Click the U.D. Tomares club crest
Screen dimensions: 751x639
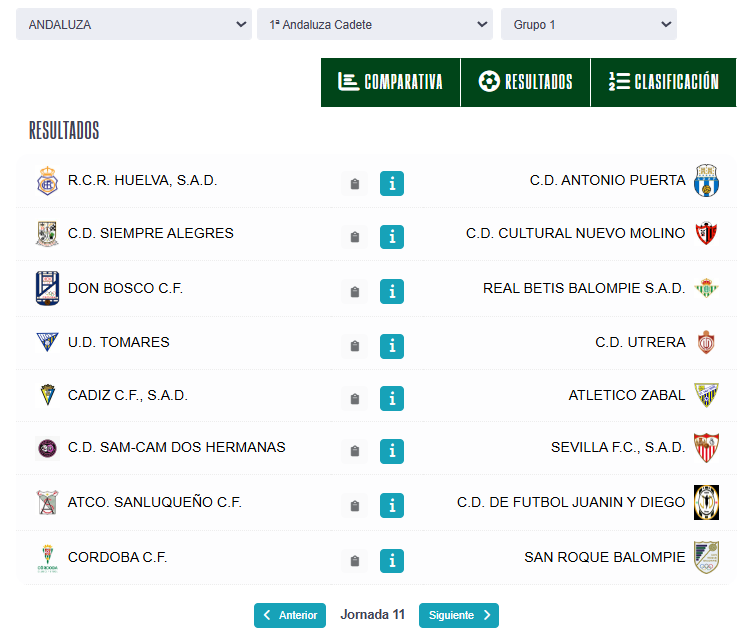coord(47,342)
